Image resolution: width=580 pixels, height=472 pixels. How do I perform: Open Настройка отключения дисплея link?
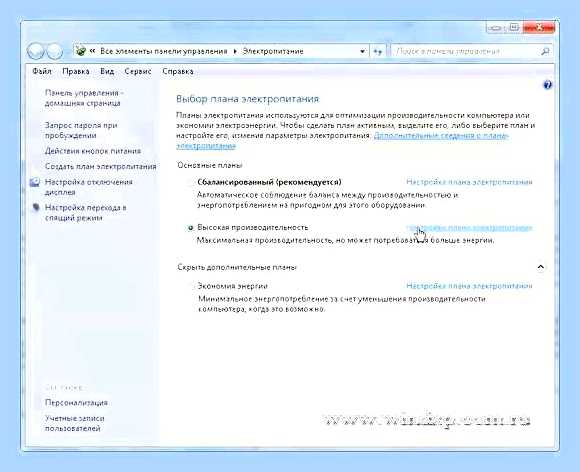pyautogui.click(x=88, y=187)
